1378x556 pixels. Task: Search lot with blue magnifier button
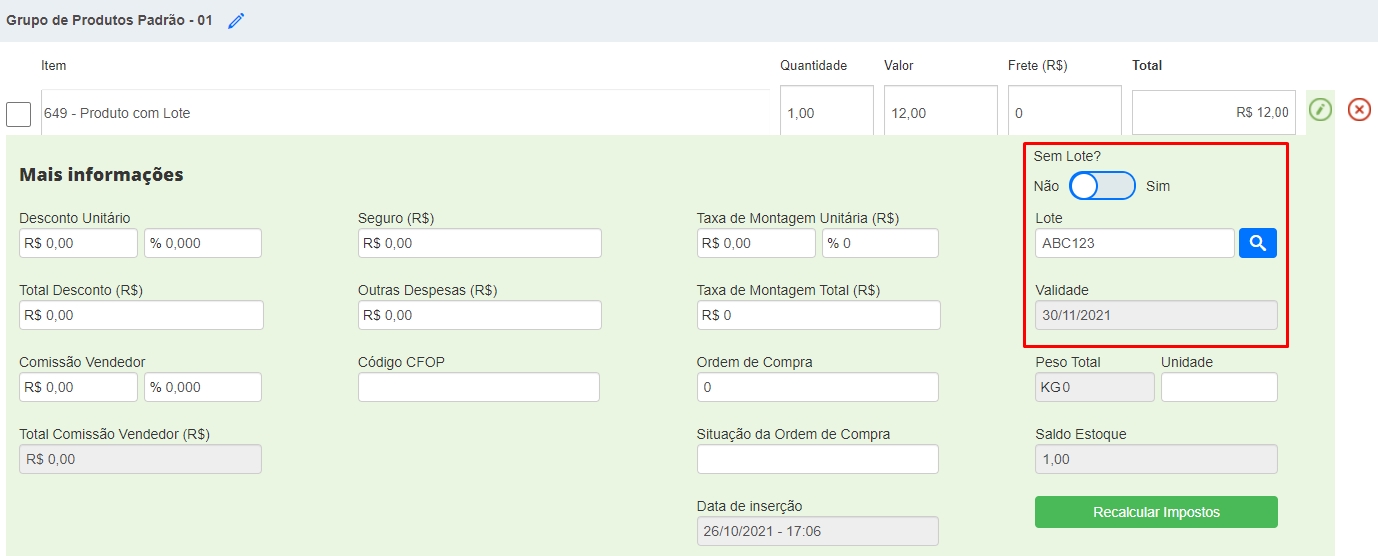pos(1257,243)
